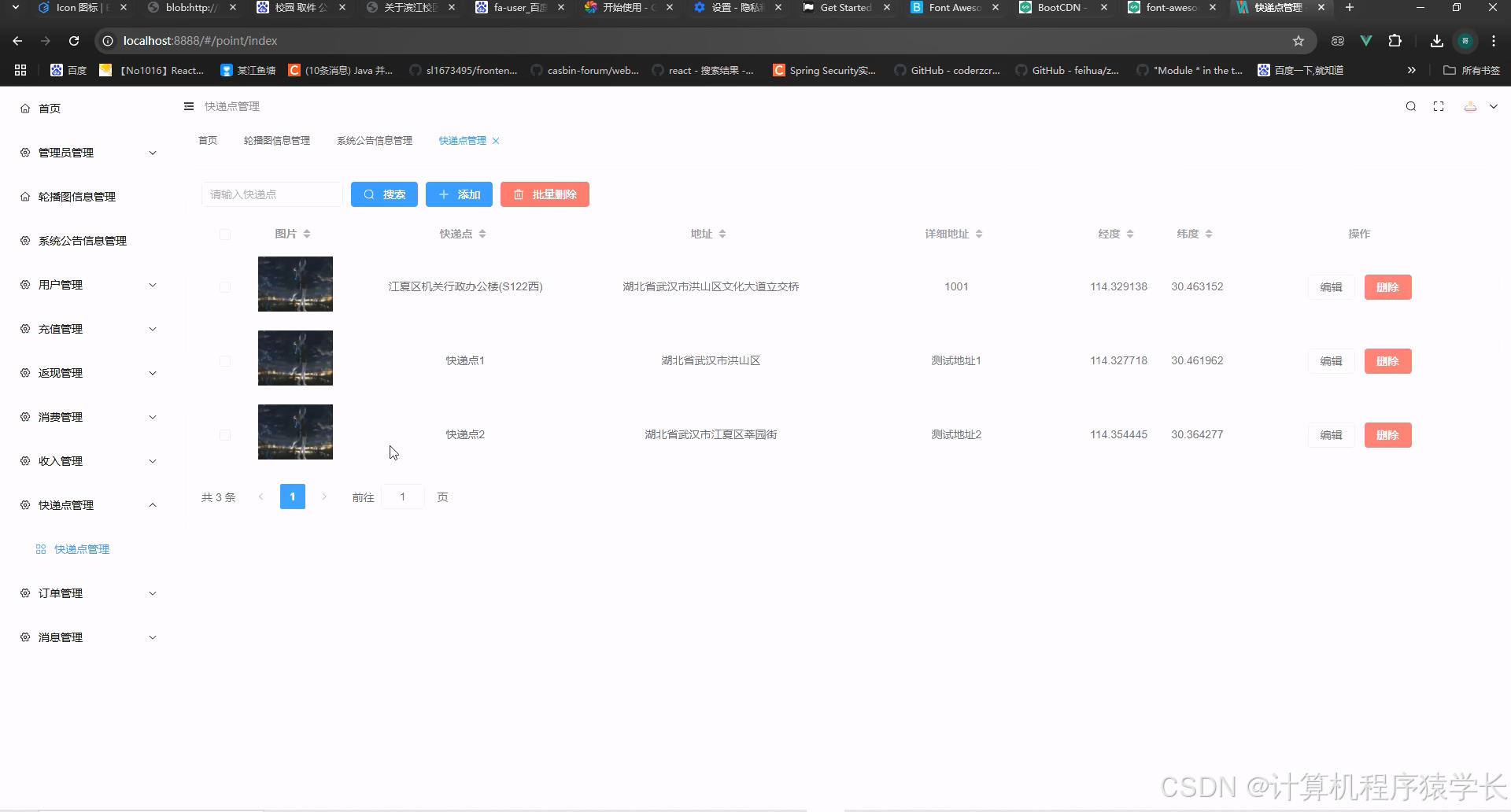Open 所有书签 bookmarks folder
Viewport: 1511px width, 812px height.
[x=1472, y=70]
